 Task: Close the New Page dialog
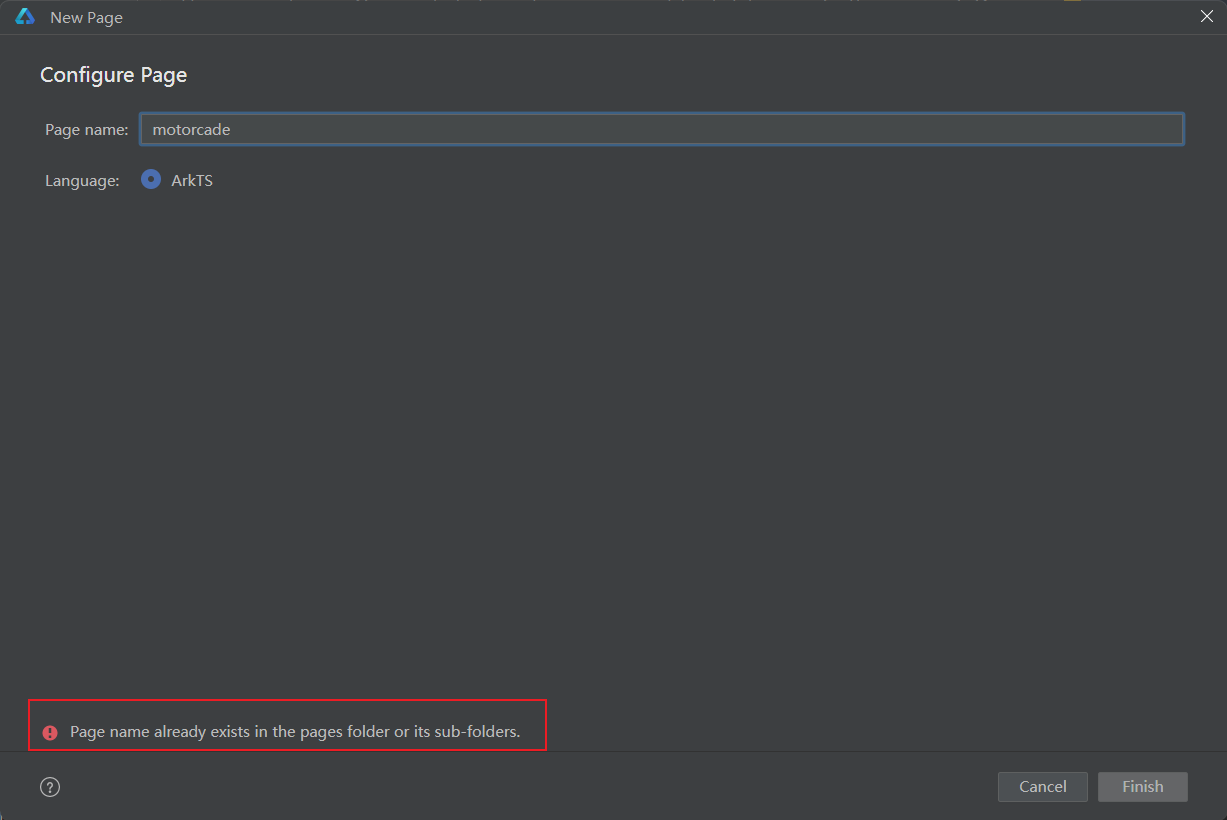pos(1207,16)
